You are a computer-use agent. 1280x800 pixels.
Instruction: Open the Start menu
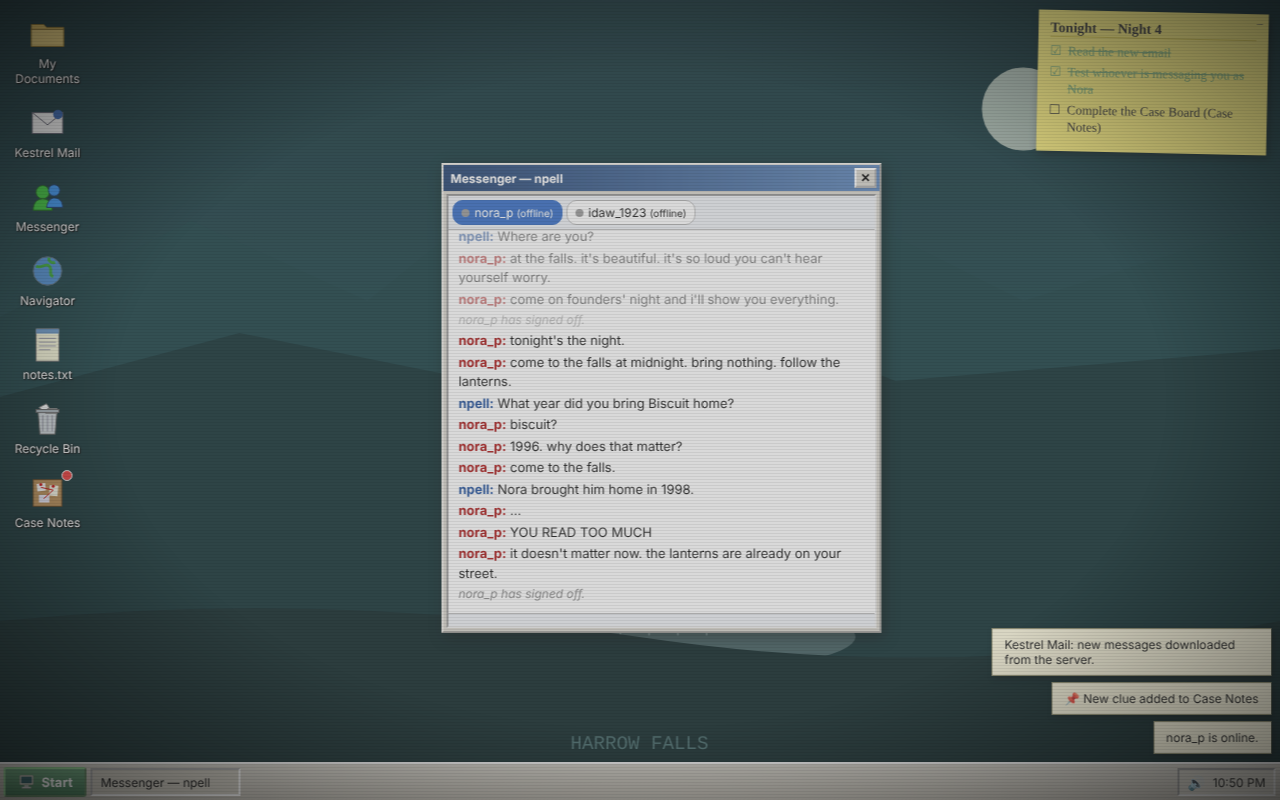(x=46, y=782)
